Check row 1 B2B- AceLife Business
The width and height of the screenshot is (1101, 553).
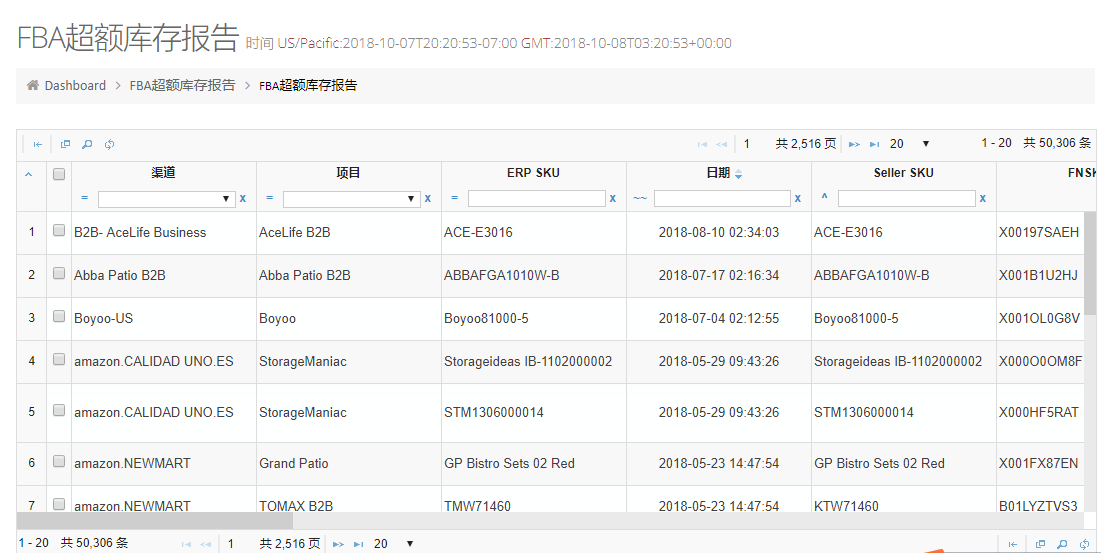59,229
